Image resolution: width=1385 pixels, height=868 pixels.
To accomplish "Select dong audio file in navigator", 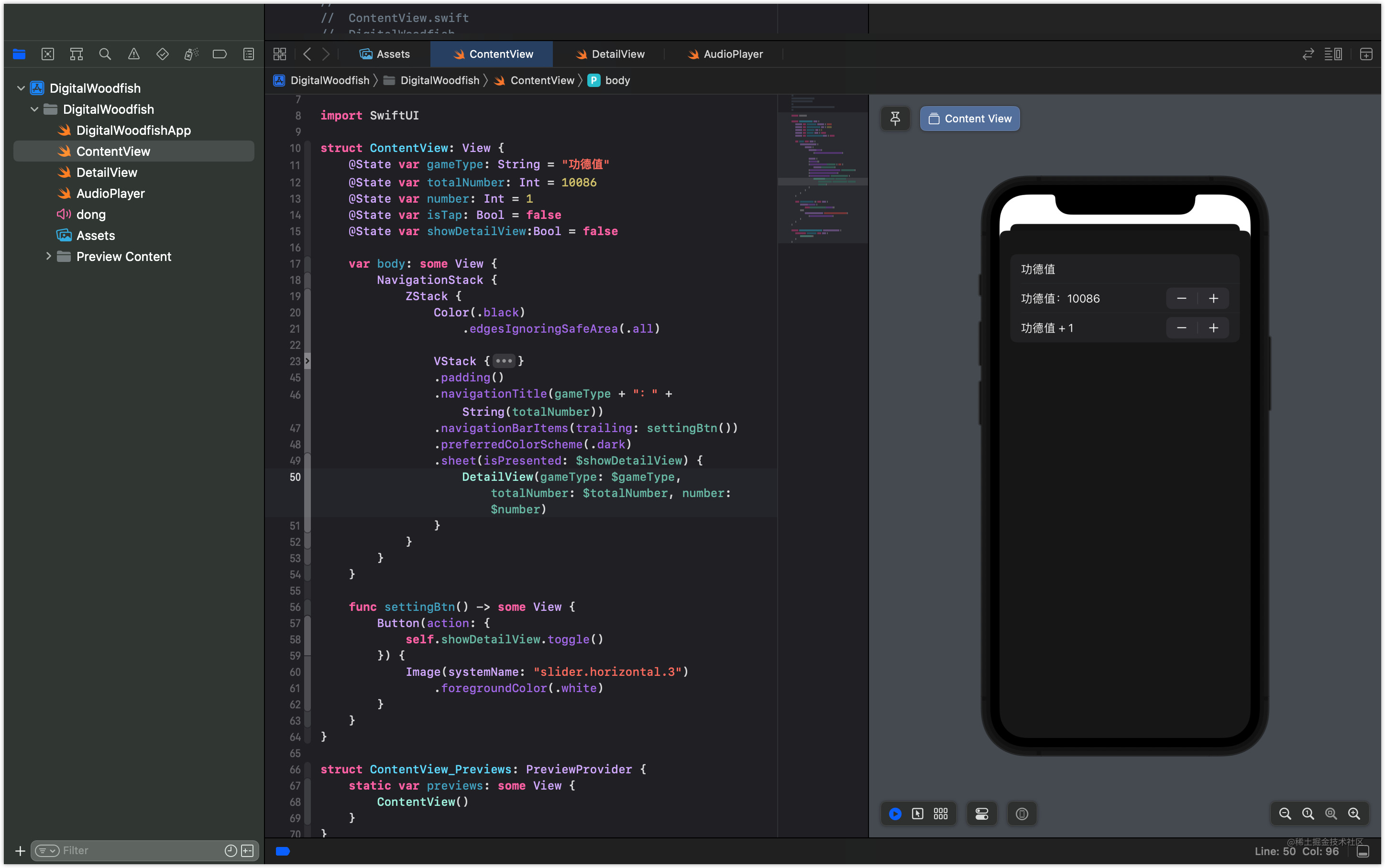I will 133,214.
